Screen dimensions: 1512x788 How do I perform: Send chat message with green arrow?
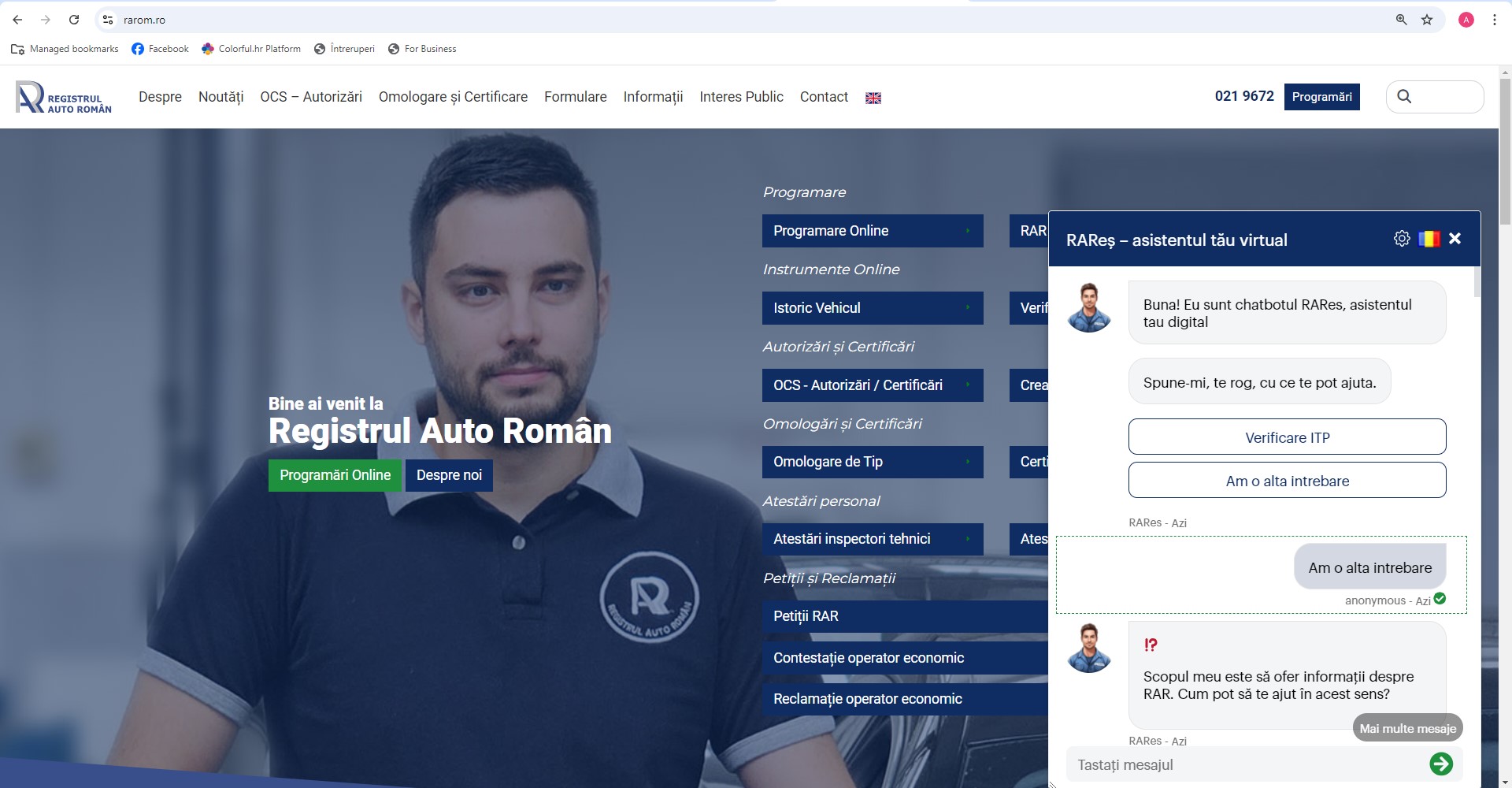click(1440, 764)
